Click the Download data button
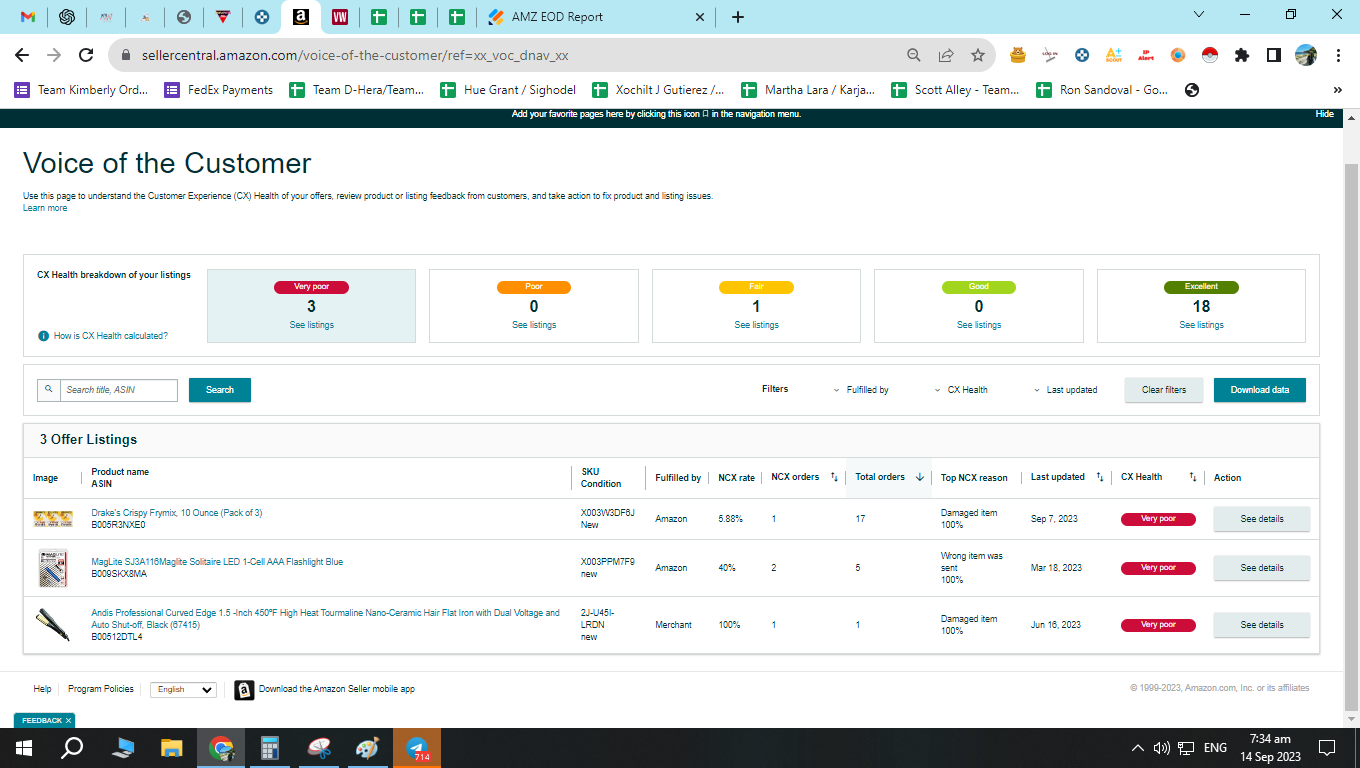Screen dimensions: 1360x768 coord(1260,390)
